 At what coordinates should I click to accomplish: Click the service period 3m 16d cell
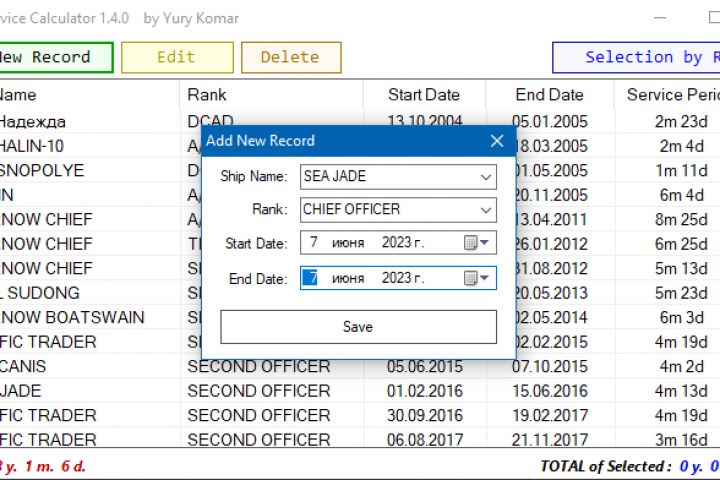[x=681, y=440]
